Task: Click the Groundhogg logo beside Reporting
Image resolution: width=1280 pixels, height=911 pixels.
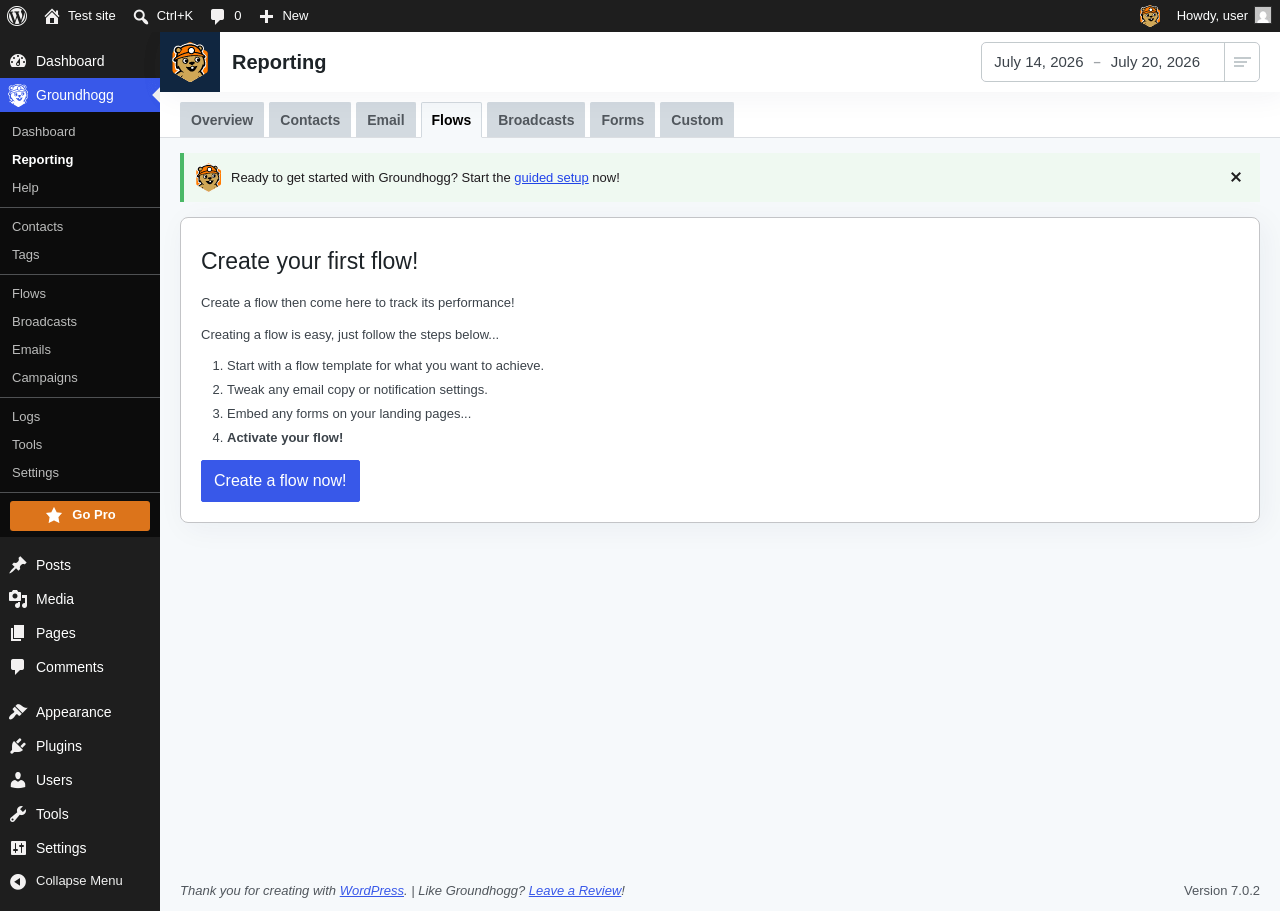Action: coord(190,62)
